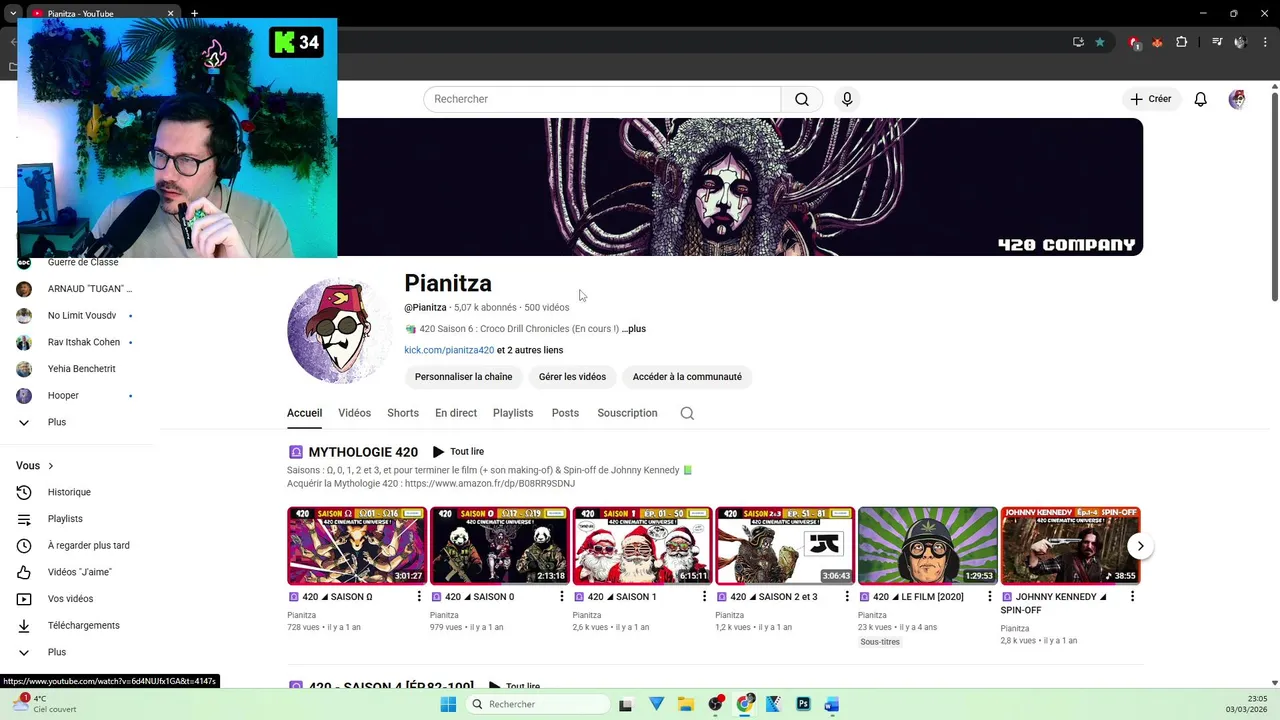The height and width of the screenshot is (720, 1280).
Task: Click Personnaliser la chaîne button
Action: 463,377
